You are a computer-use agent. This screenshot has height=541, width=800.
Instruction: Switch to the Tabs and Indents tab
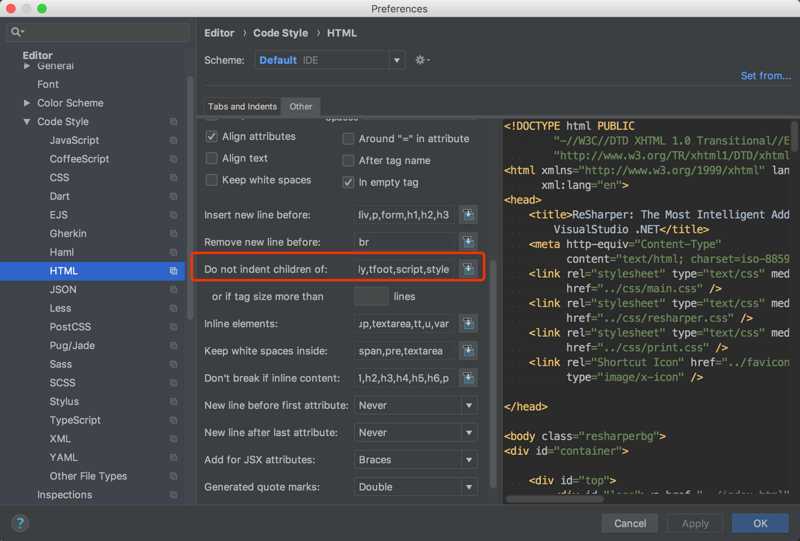point(242,107)
